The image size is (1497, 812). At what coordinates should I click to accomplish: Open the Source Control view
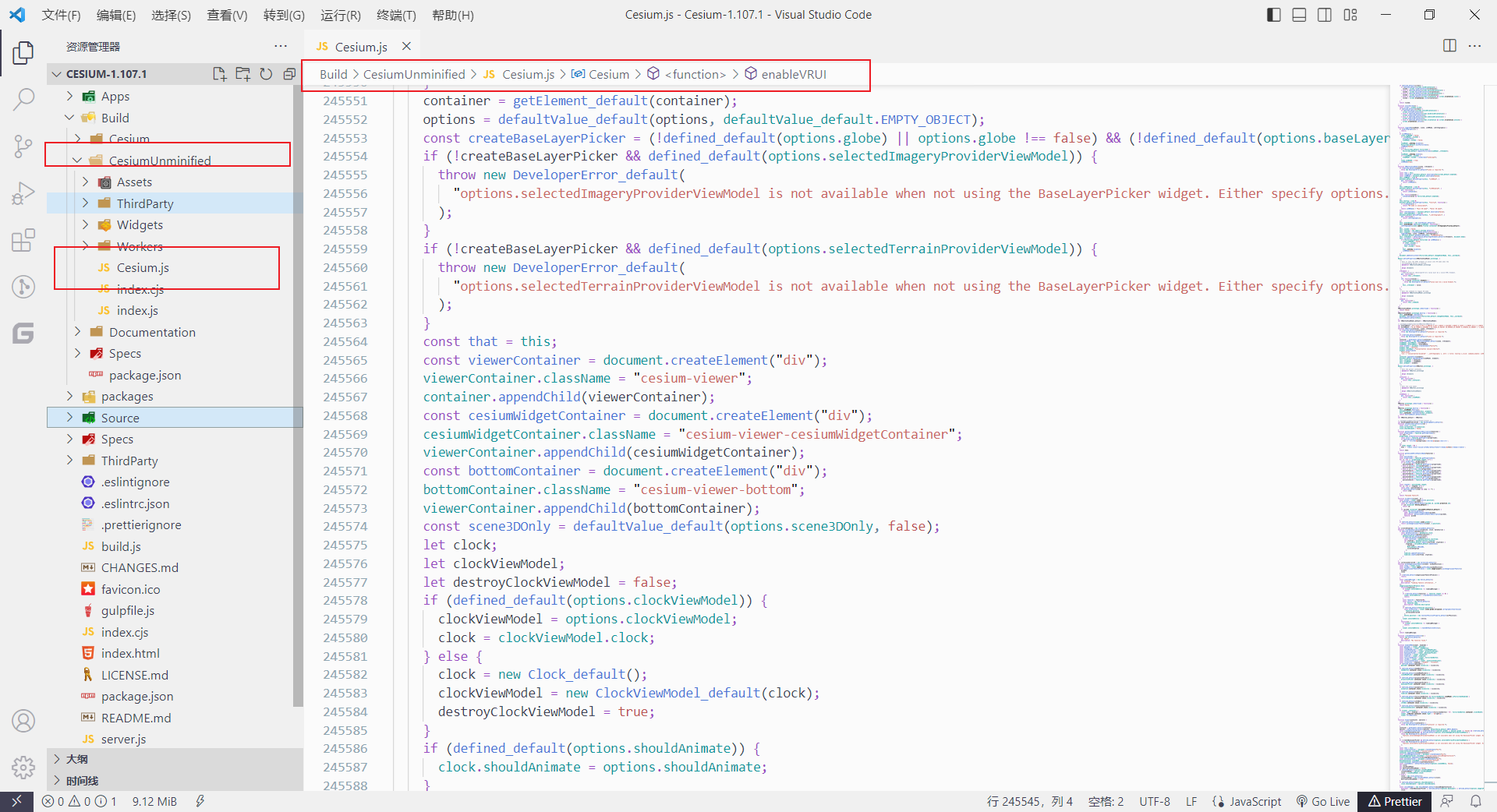23,146
